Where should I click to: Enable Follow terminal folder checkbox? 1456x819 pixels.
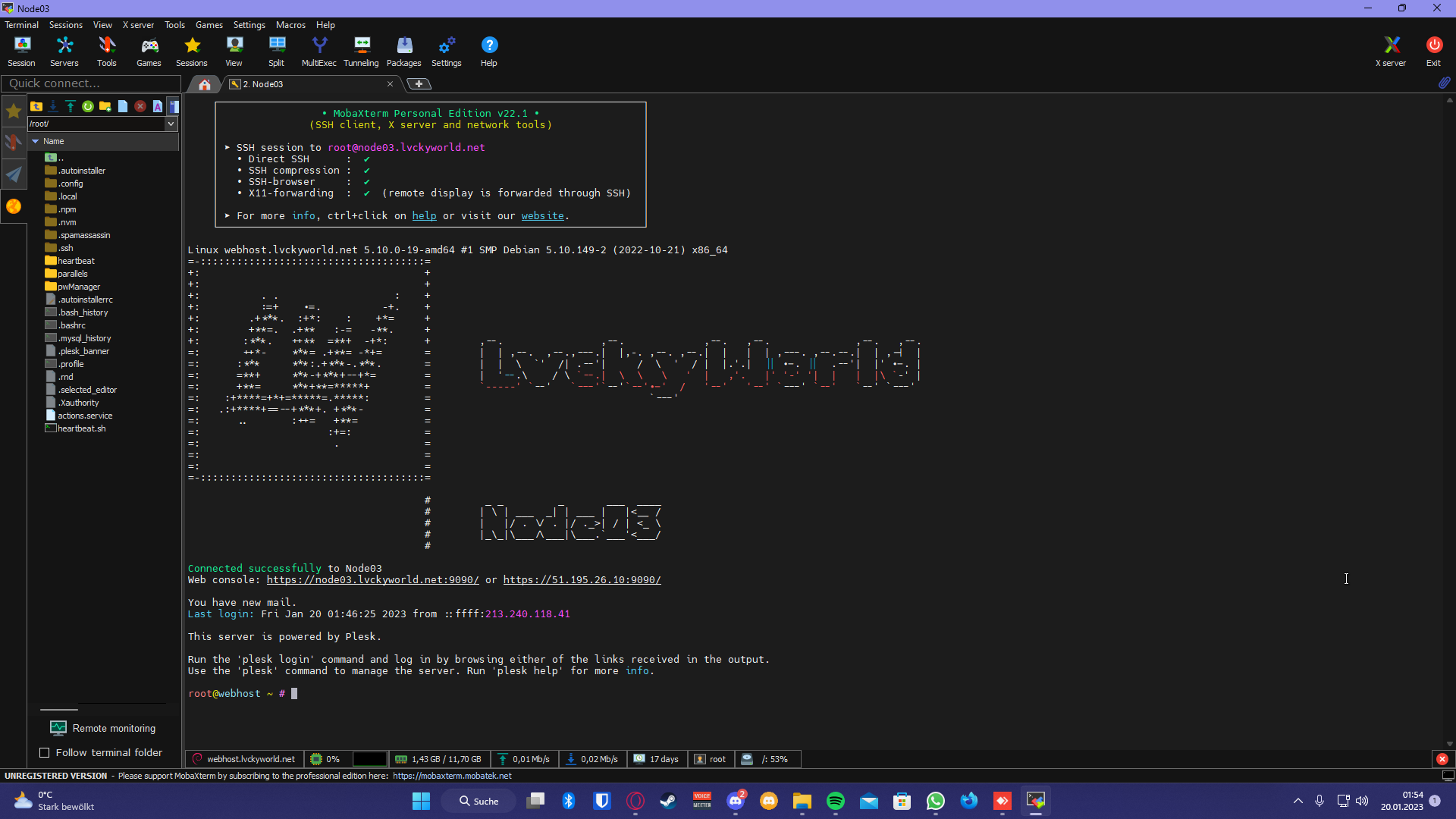pyautogui.click(x=45, y=752)
